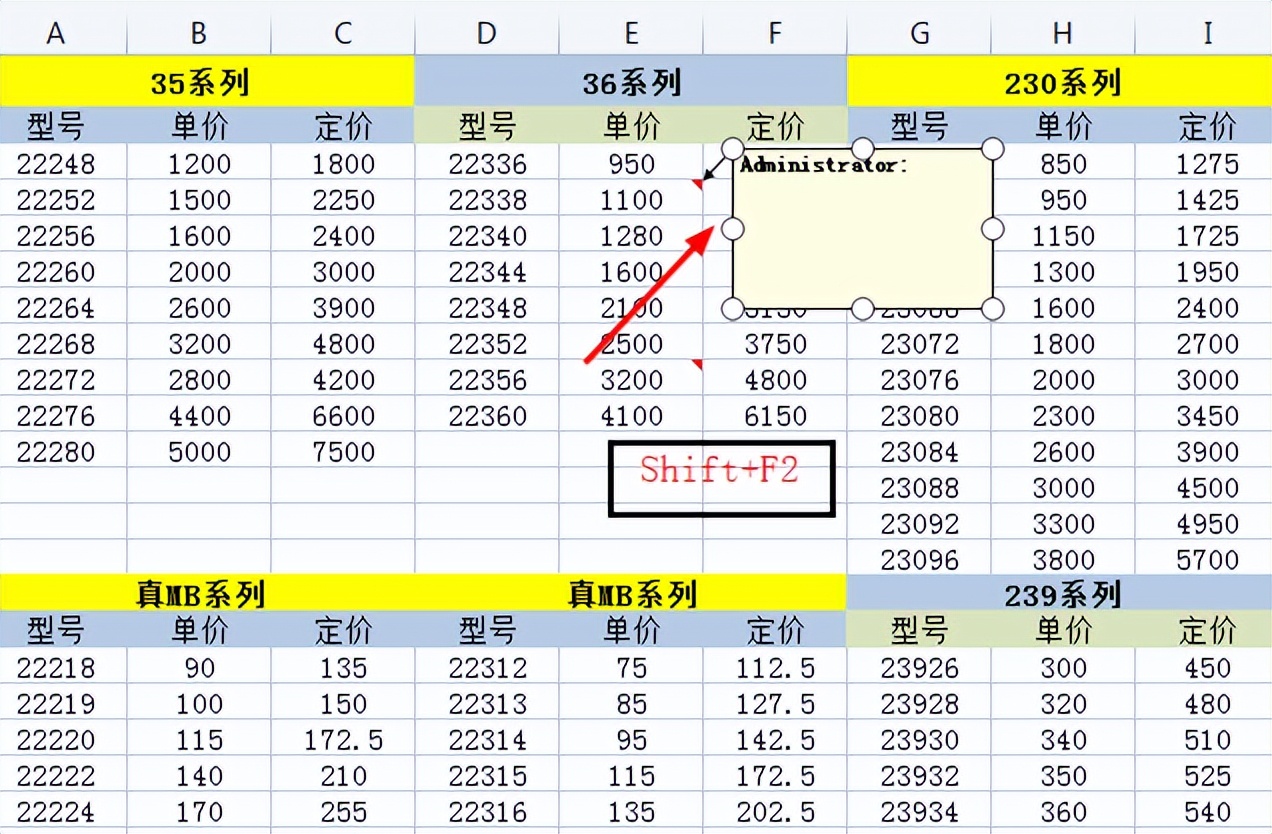Click the comment's bottom-right resize handle
The height and width of the screenshot is (834, 1272).
(x=993, y=308)
